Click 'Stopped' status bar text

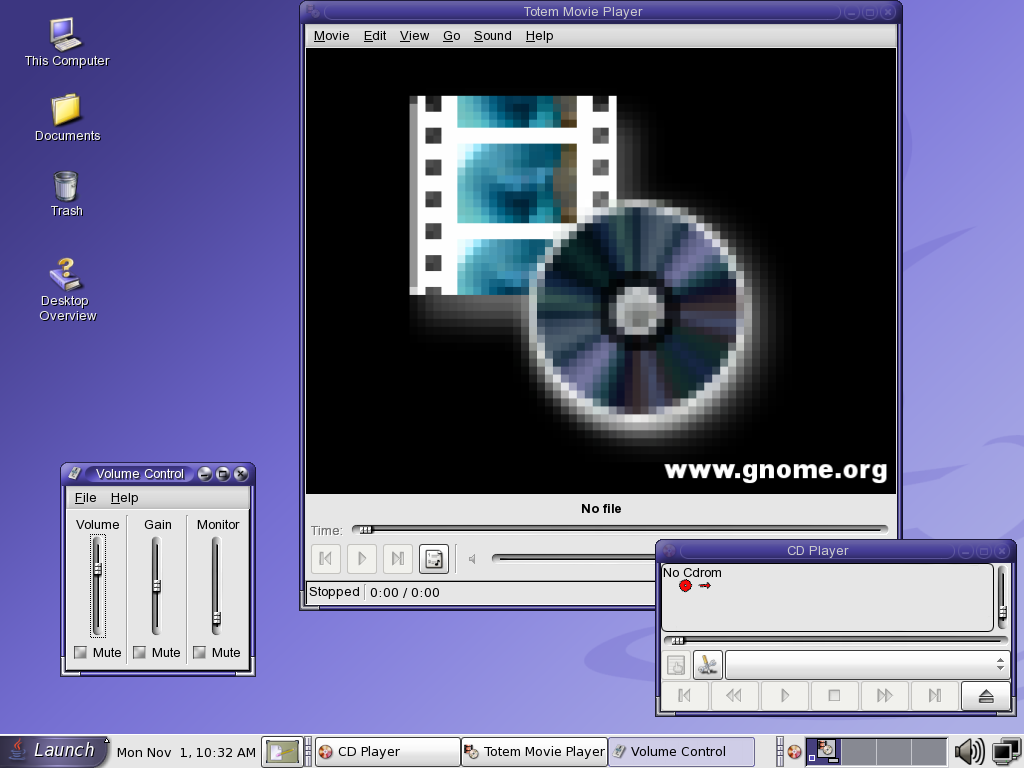334,592
